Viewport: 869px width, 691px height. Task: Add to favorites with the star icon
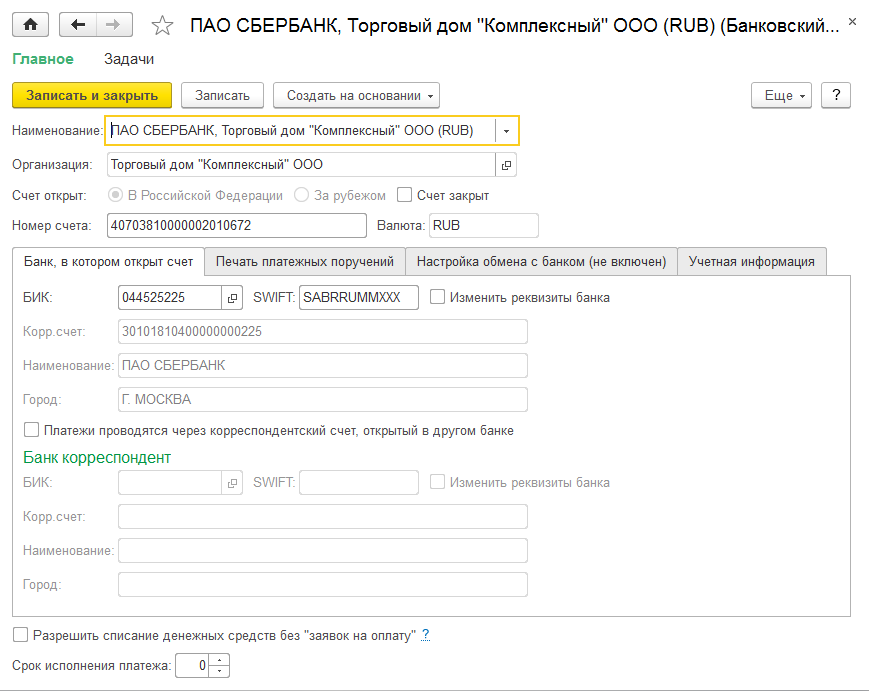162,25
